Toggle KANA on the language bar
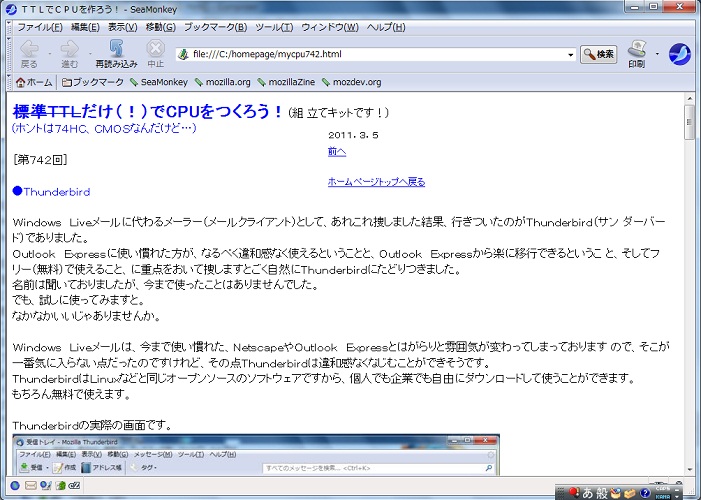This screenshot has height=500, width=701. point(663,496)
